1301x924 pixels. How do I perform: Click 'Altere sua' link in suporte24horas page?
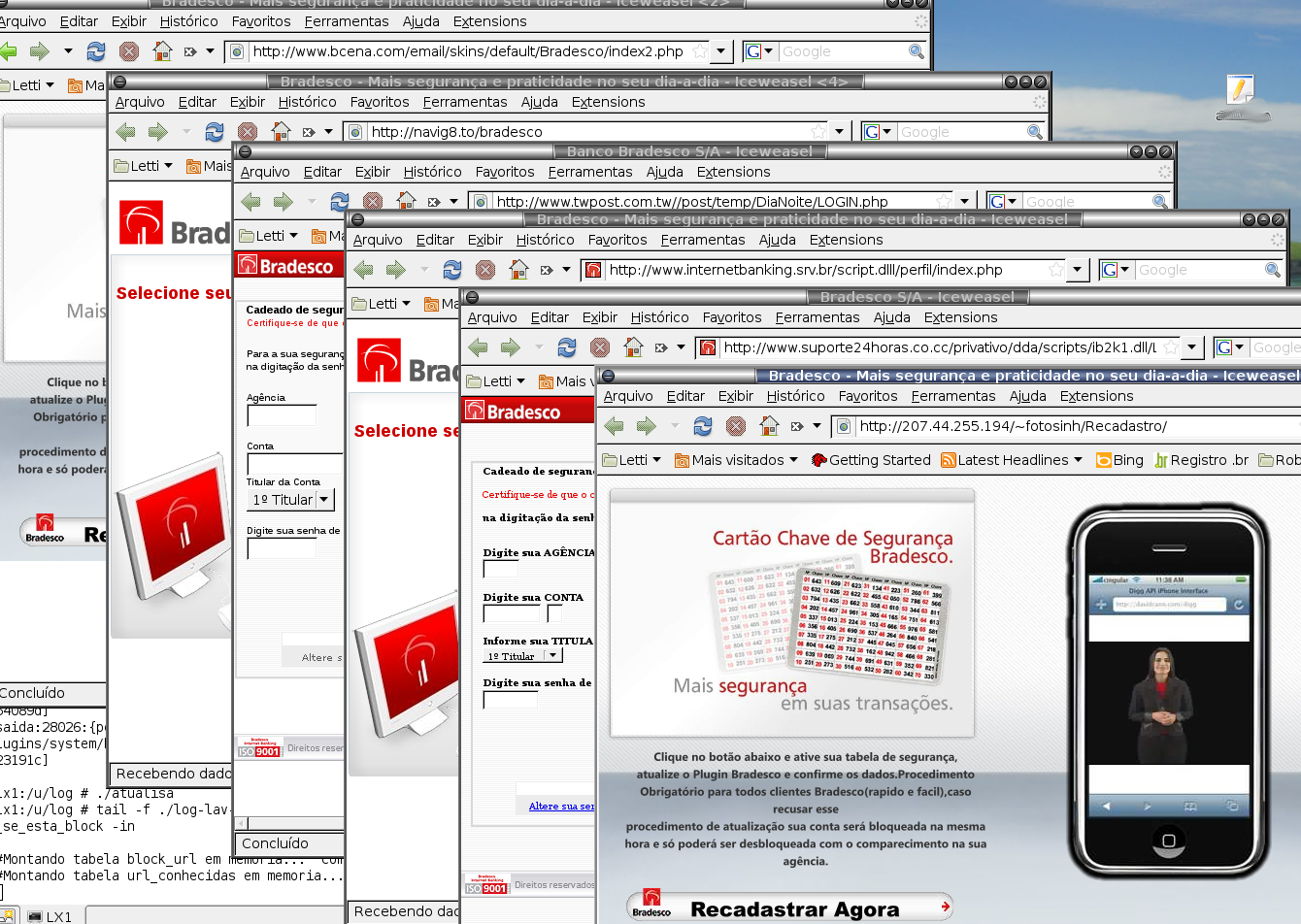pos(561,806)
